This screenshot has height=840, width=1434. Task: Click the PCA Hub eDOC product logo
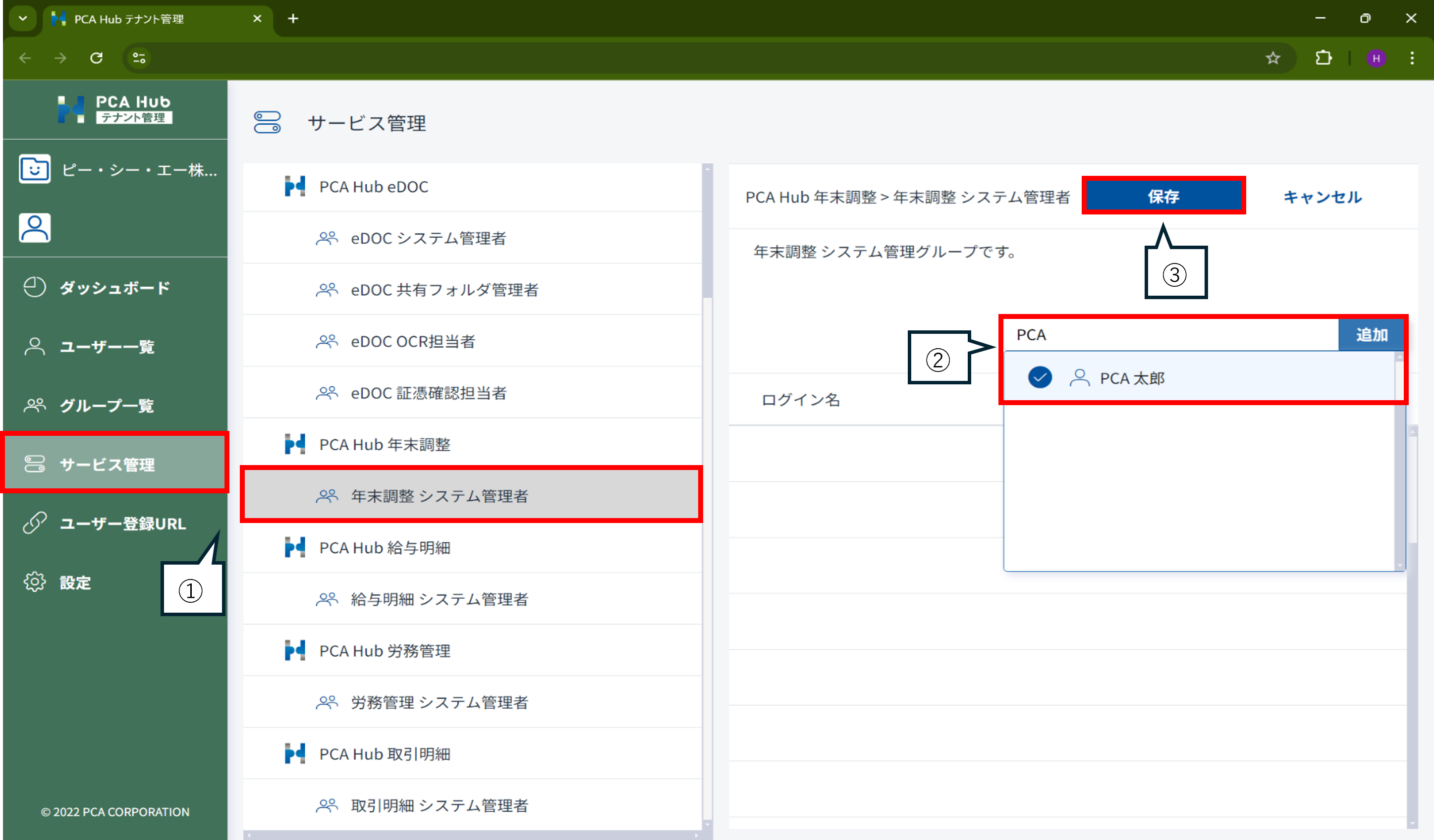pos(295,187)
